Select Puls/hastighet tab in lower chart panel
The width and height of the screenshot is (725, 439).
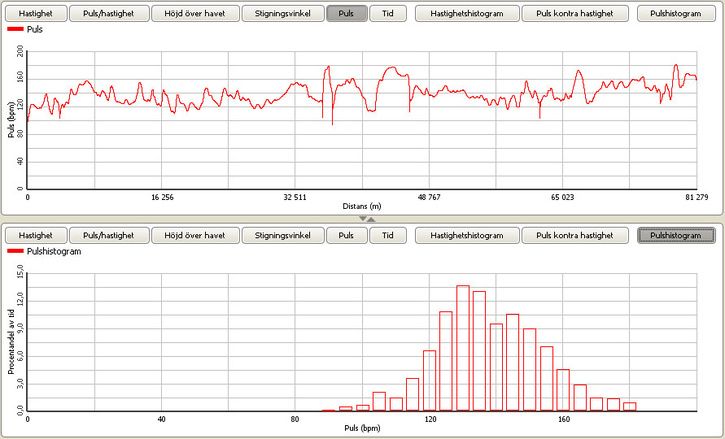tap(109, 235)
